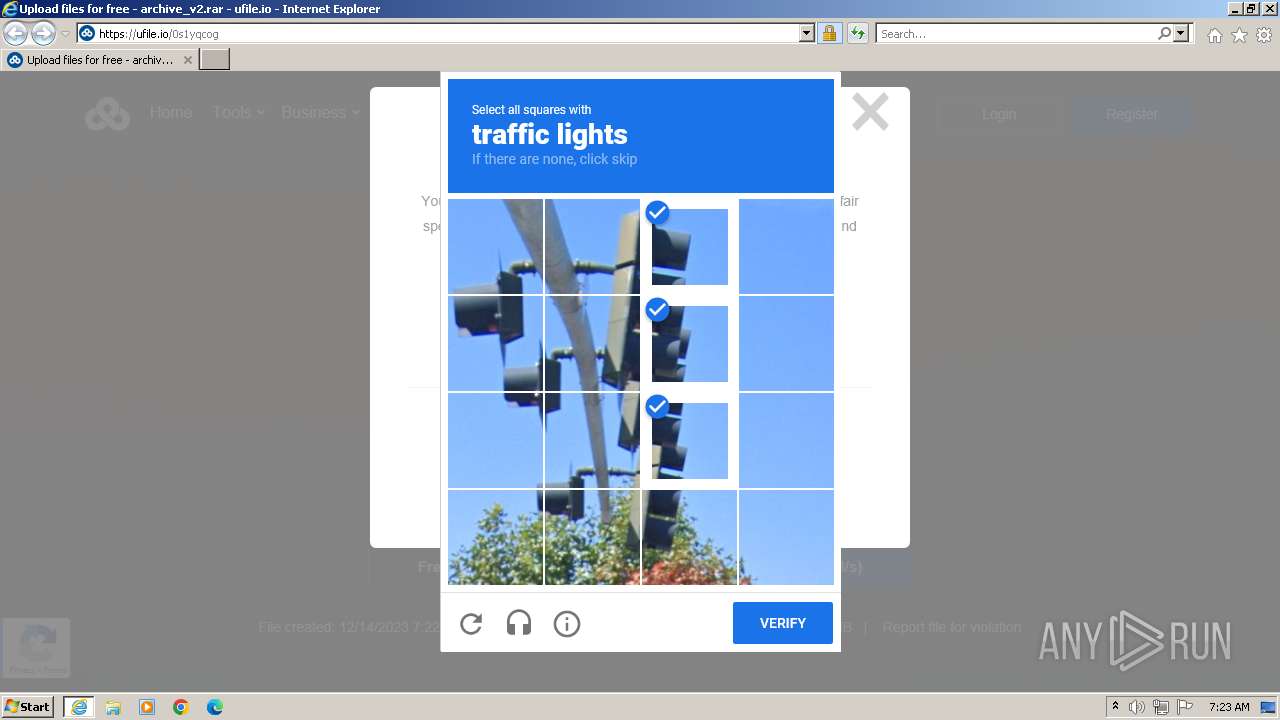Open the Home nav link
The width and height of the screenshot is (1280, 720).
[171, 113]
